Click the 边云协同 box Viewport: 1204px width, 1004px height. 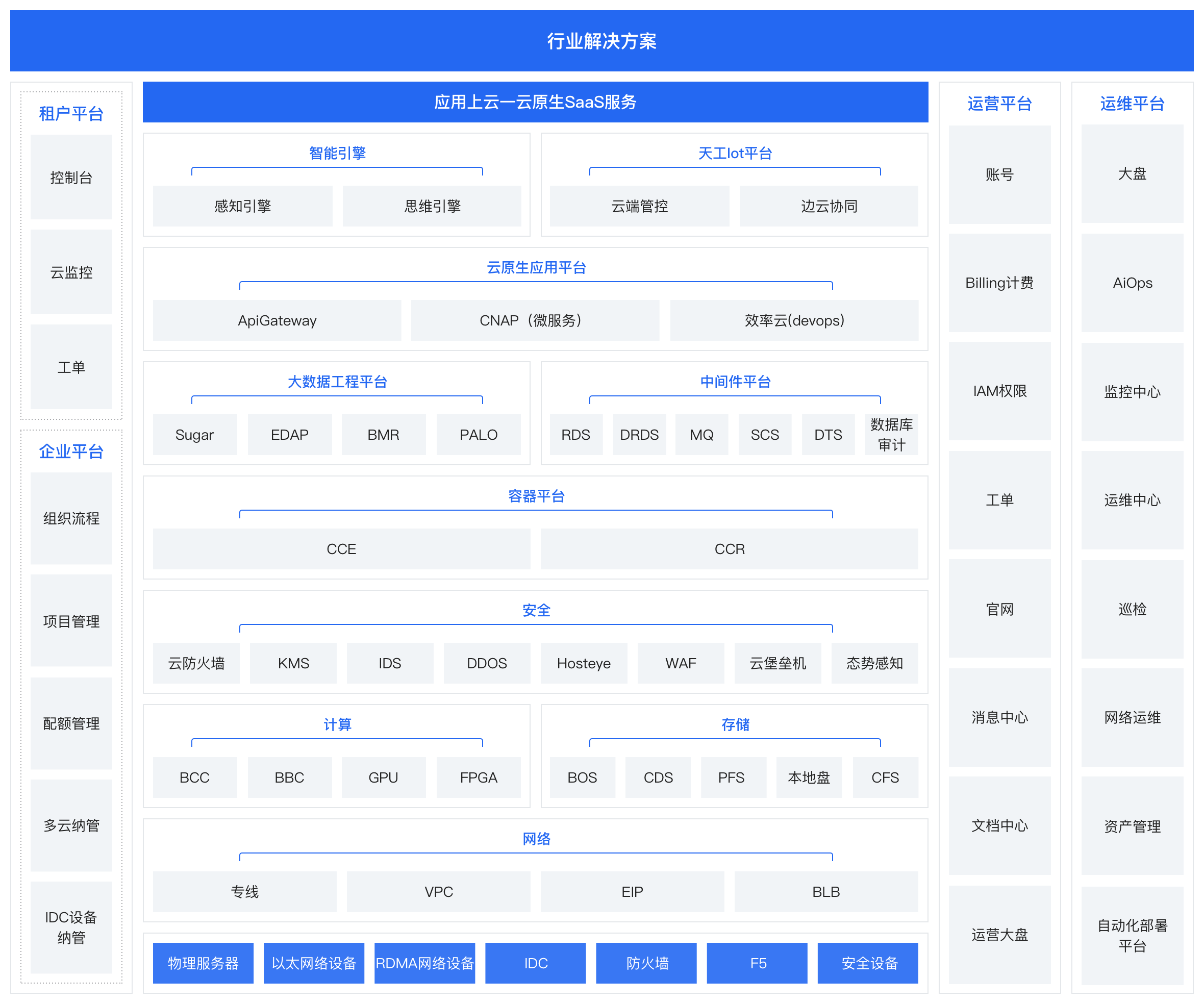coord(829,206)
